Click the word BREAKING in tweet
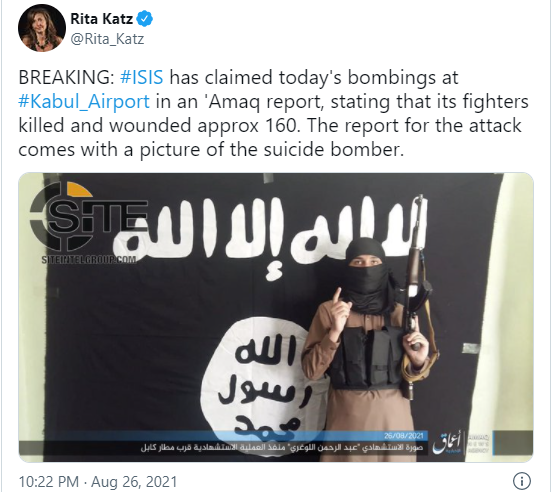The height and width of the screenshot is (492, 558). pyautogui.click(x=67, y=77)
